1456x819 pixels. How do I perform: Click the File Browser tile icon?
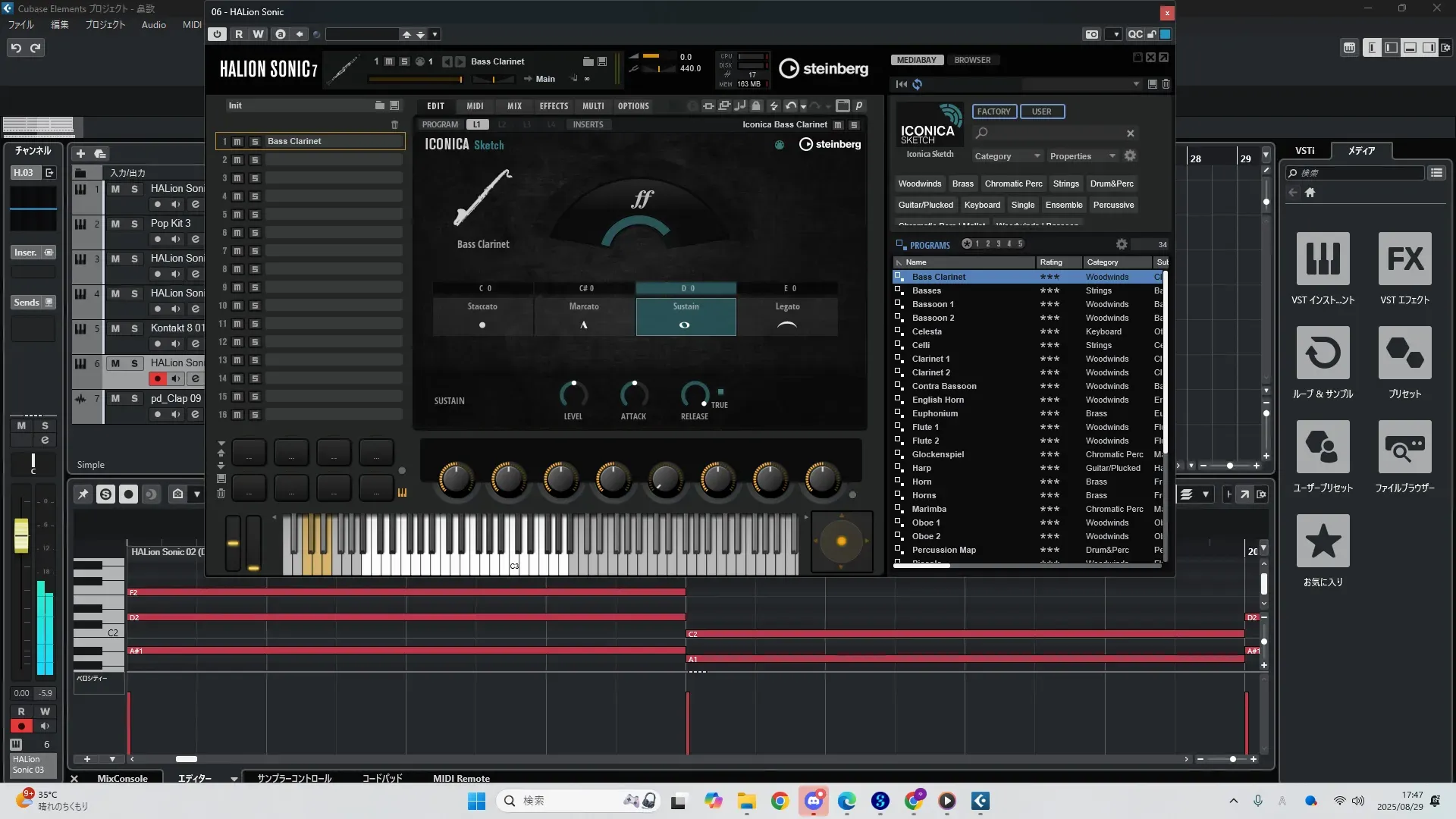1404,447
